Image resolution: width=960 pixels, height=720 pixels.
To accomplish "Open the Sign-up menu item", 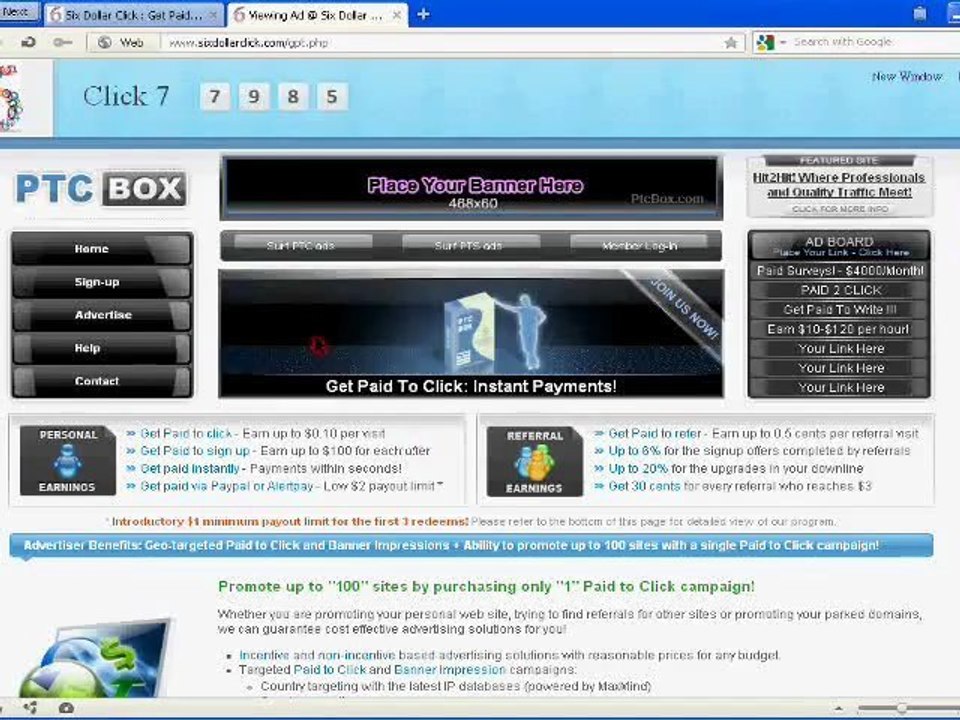I will point(102,282).
